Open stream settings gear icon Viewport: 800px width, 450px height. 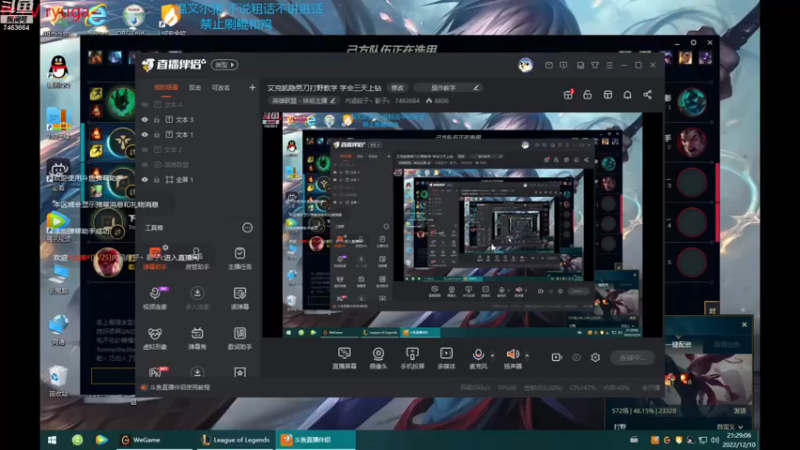pos(595,357)
